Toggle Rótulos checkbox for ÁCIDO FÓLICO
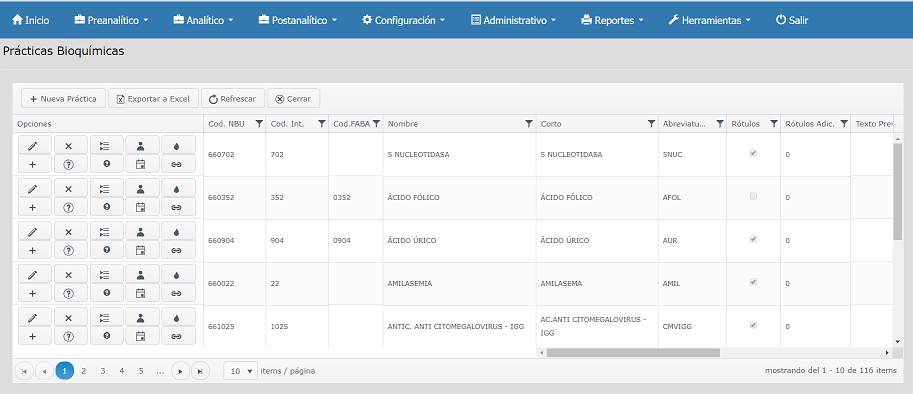Viewport: 913px width, 394px height. 753,197
